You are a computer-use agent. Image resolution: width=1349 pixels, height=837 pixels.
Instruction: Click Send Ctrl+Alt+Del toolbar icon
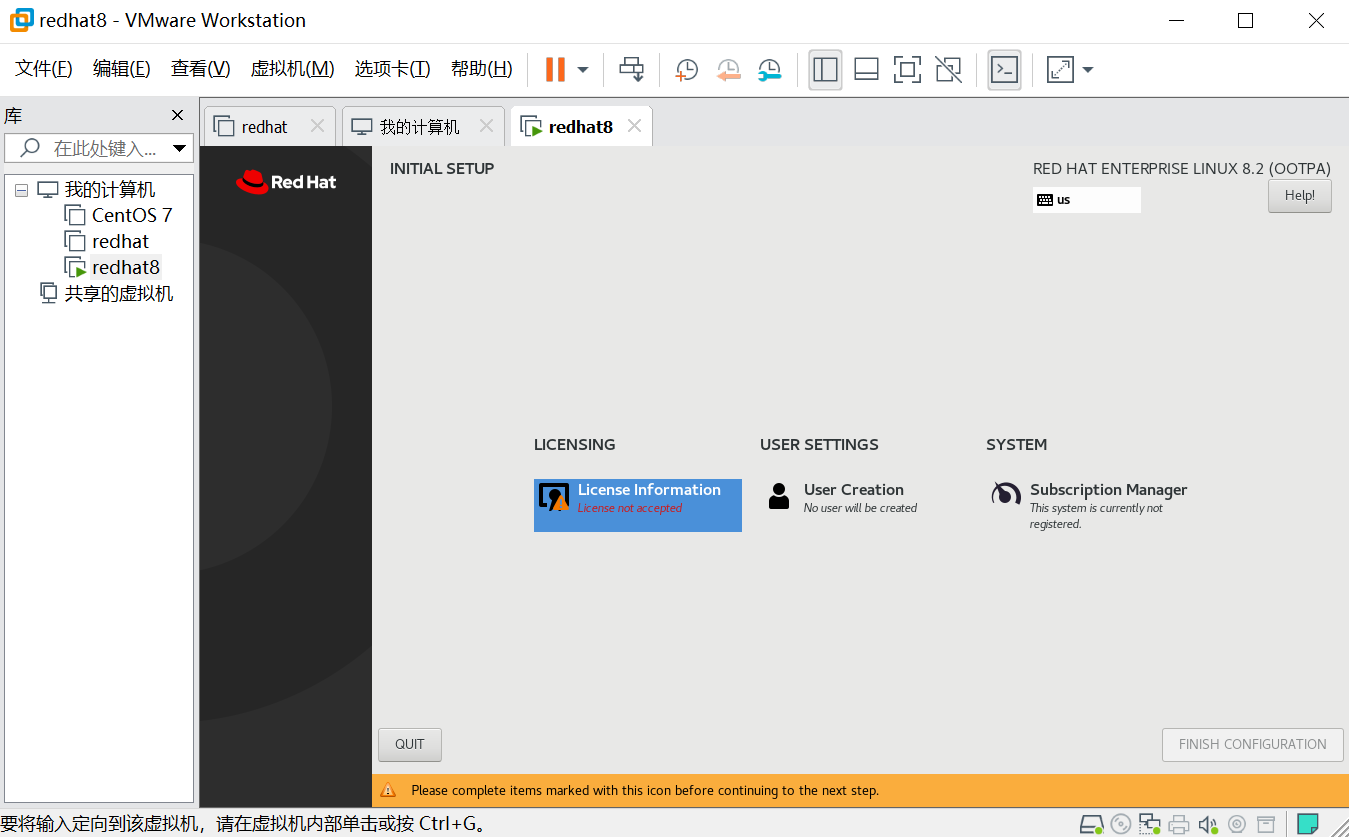click(x=631, y=69)
